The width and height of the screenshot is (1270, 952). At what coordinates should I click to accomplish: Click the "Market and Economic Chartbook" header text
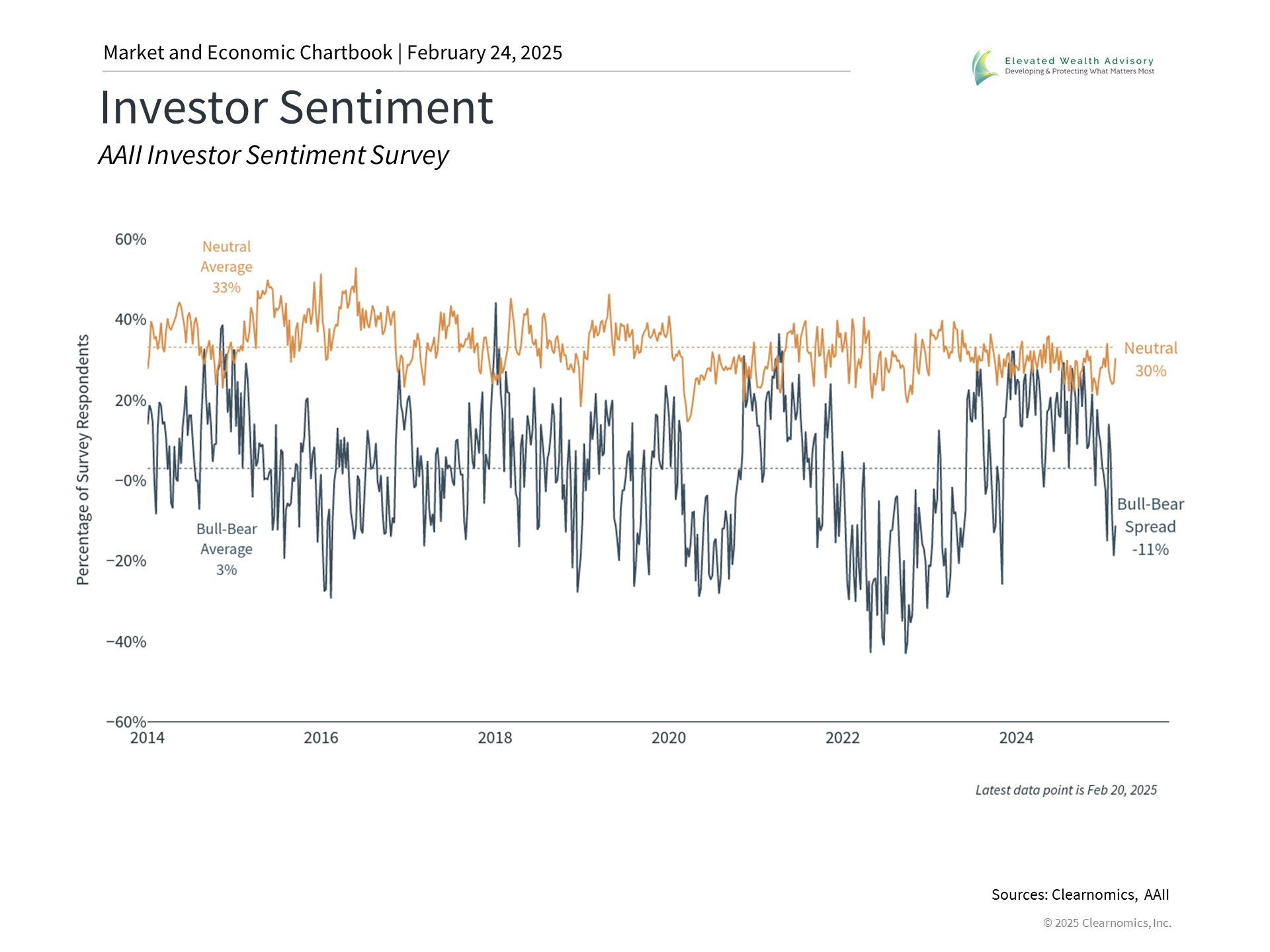point(247,53)
